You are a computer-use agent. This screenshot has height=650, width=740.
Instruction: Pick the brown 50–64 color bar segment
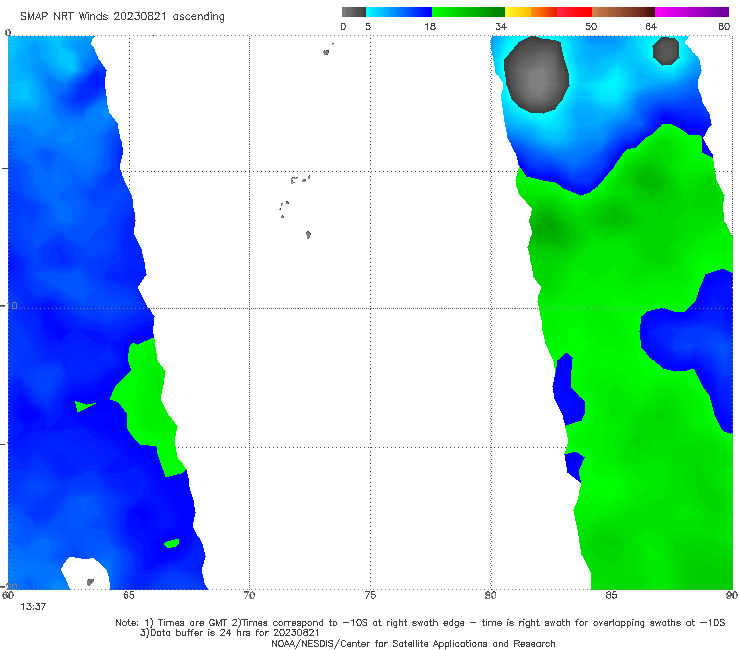point(623,12)
